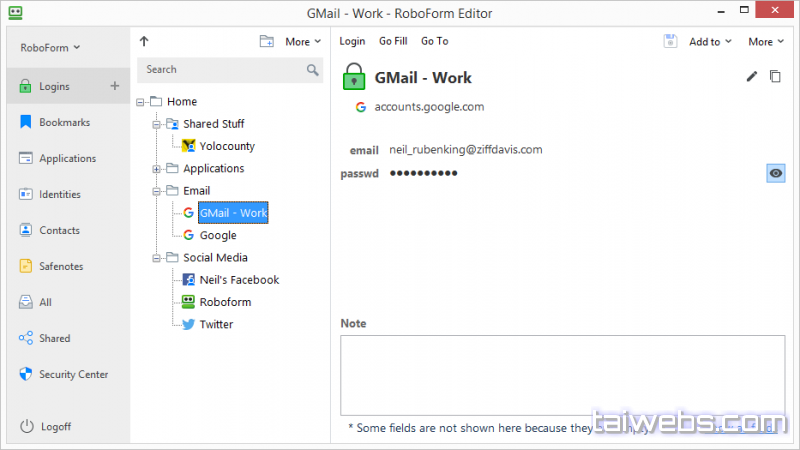Collapse the Email folder

[x=156, y=191]
